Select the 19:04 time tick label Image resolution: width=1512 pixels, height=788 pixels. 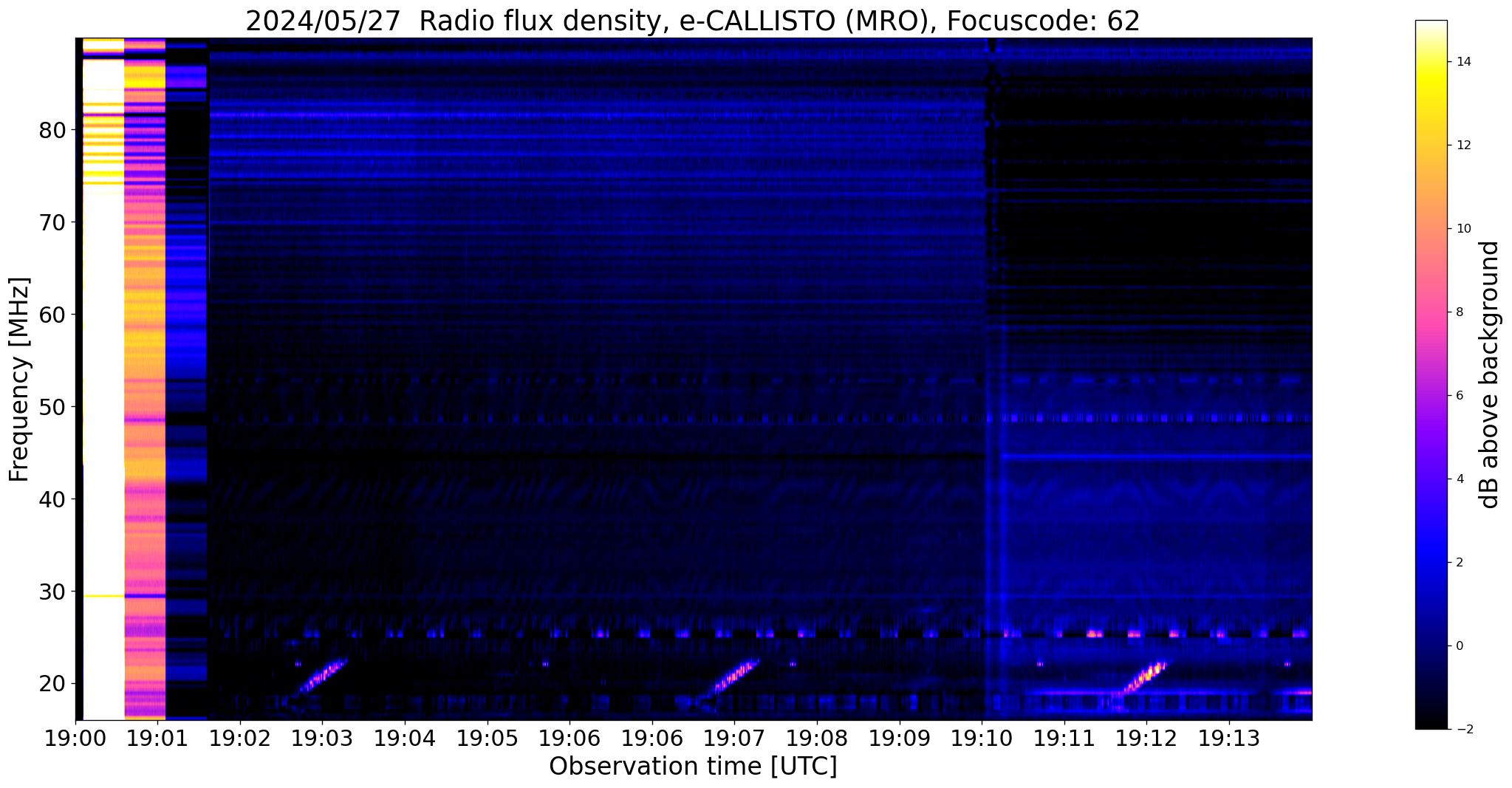pyautogui.click(x=405, y=739)
